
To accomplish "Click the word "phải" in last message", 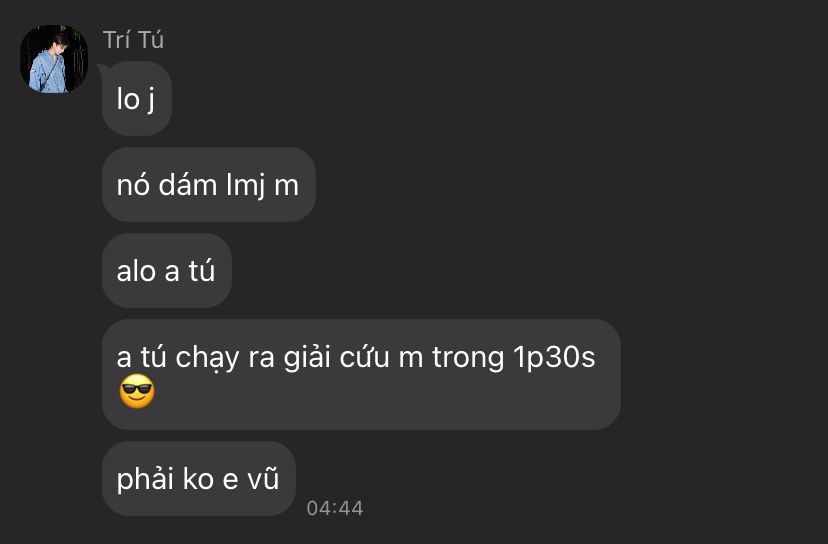I will 145,480.
